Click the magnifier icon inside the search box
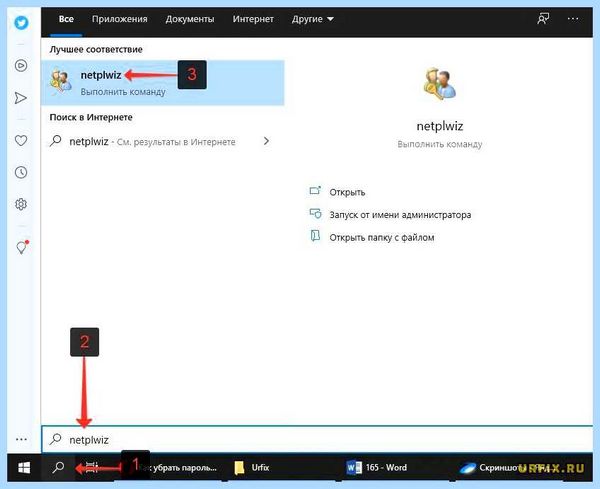 coord(55,439)
